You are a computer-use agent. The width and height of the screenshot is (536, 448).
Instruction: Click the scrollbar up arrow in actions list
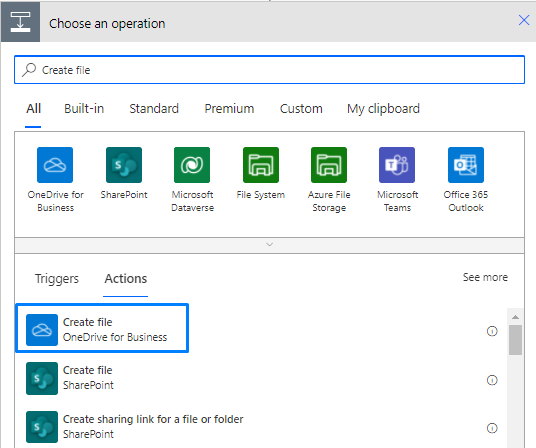point(515,317)
